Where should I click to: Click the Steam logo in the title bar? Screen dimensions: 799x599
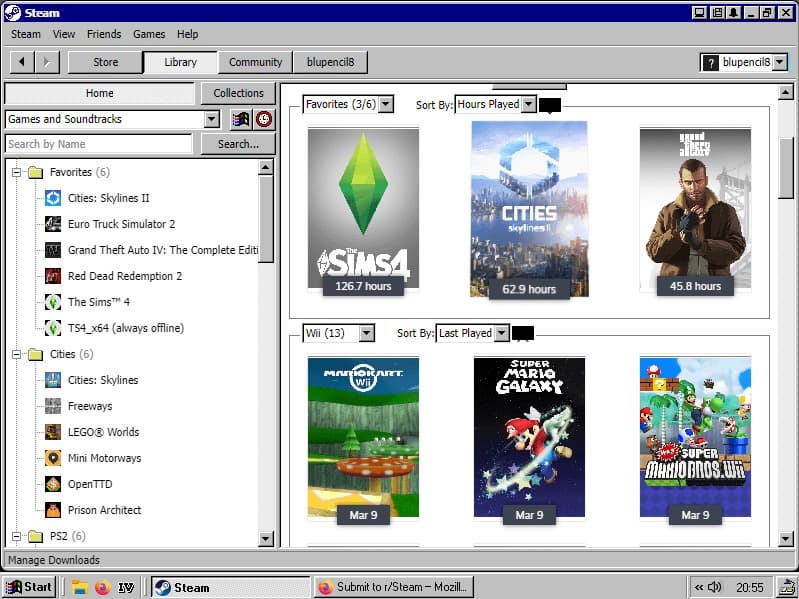tap(12, 12)
